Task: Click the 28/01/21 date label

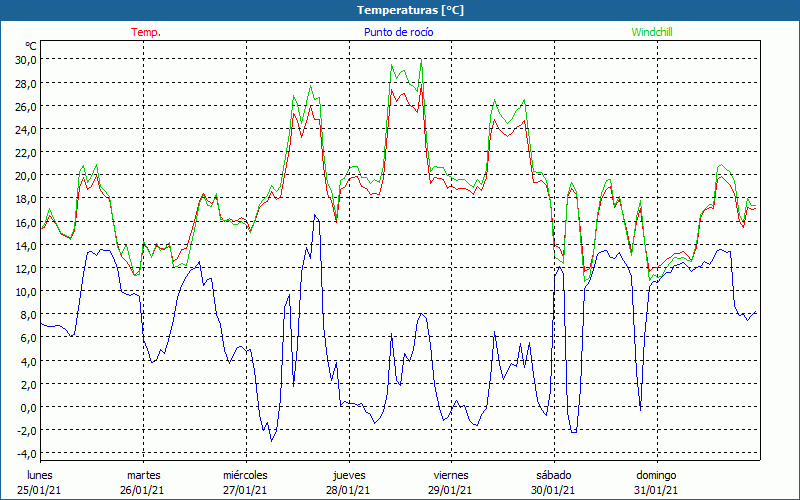Action: 348,490
